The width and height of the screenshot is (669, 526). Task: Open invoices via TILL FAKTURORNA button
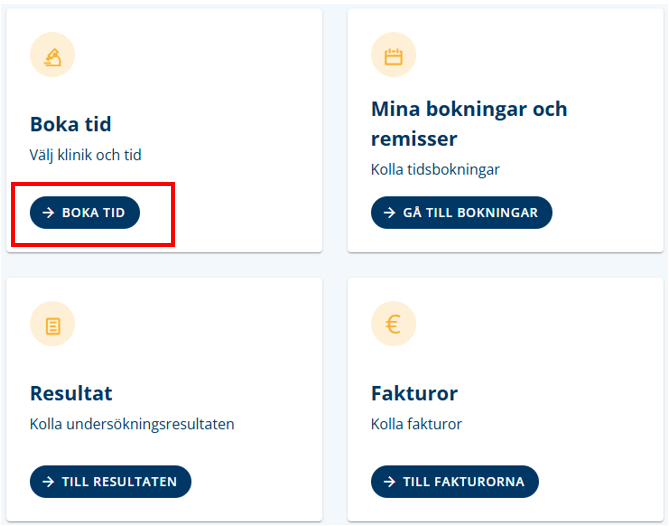(455, 482)
